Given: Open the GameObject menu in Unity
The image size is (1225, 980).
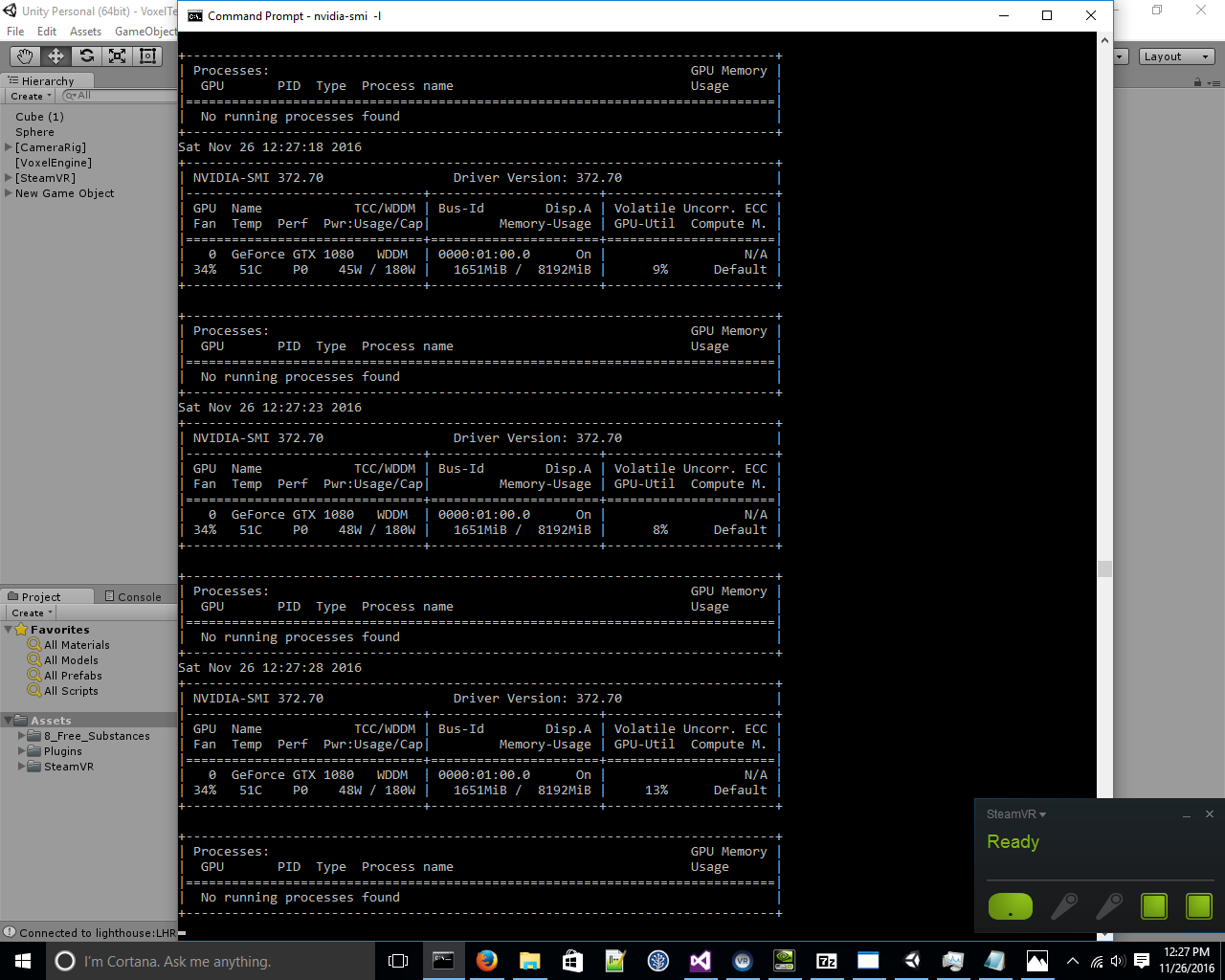Looking at the screenshot, I should [145, 32].
